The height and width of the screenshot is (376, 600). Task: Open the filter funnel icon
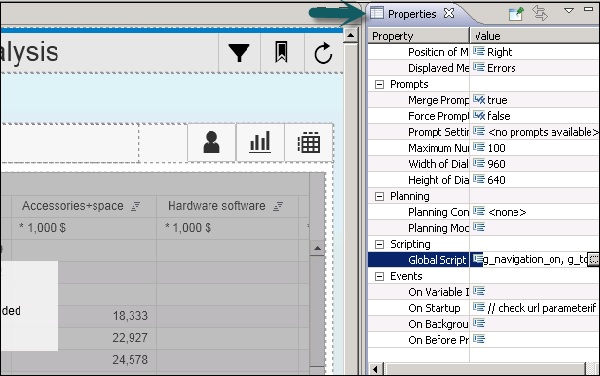tap(239, 52)
